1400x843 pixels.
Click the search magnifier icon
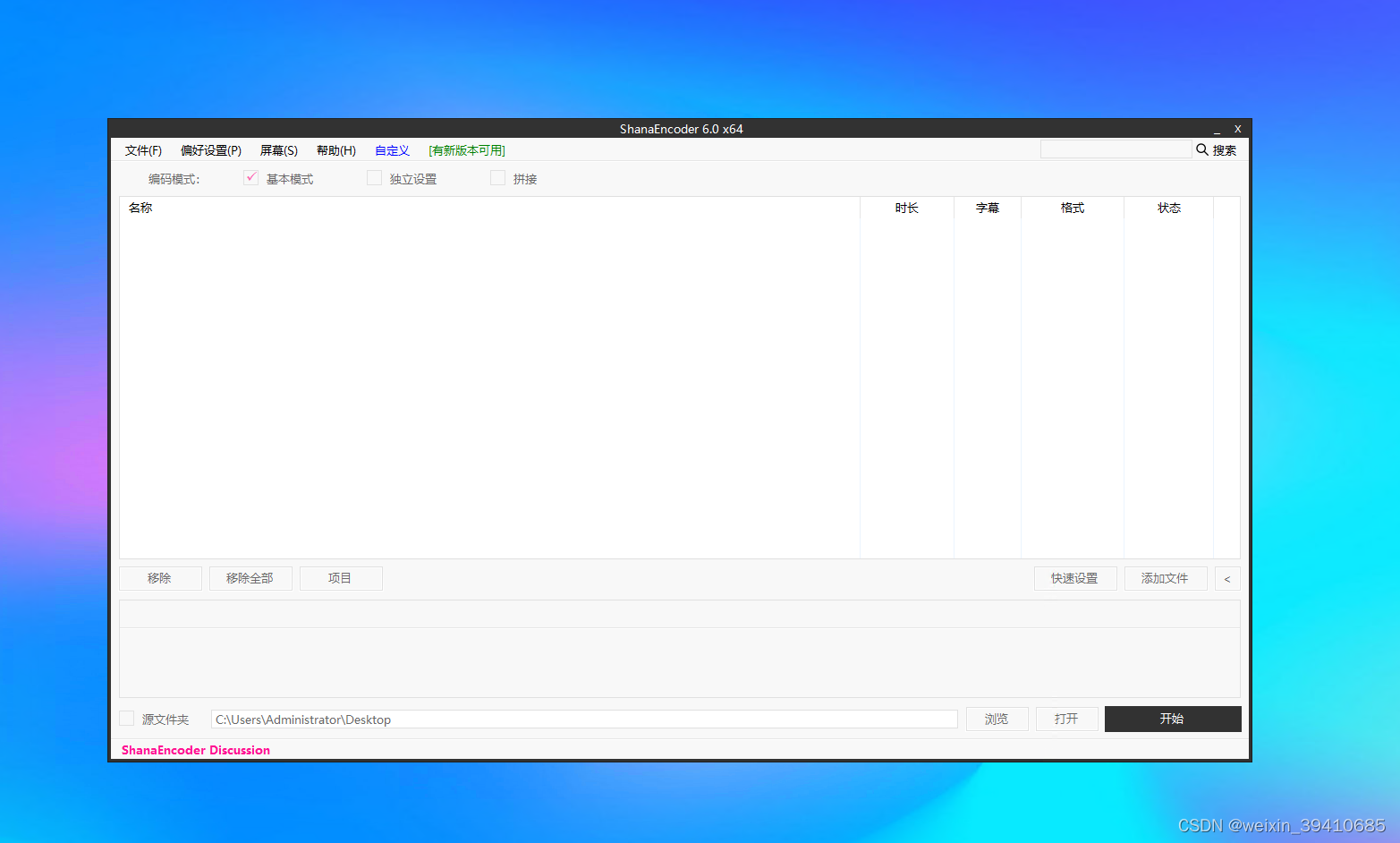tap(1202, 149)
